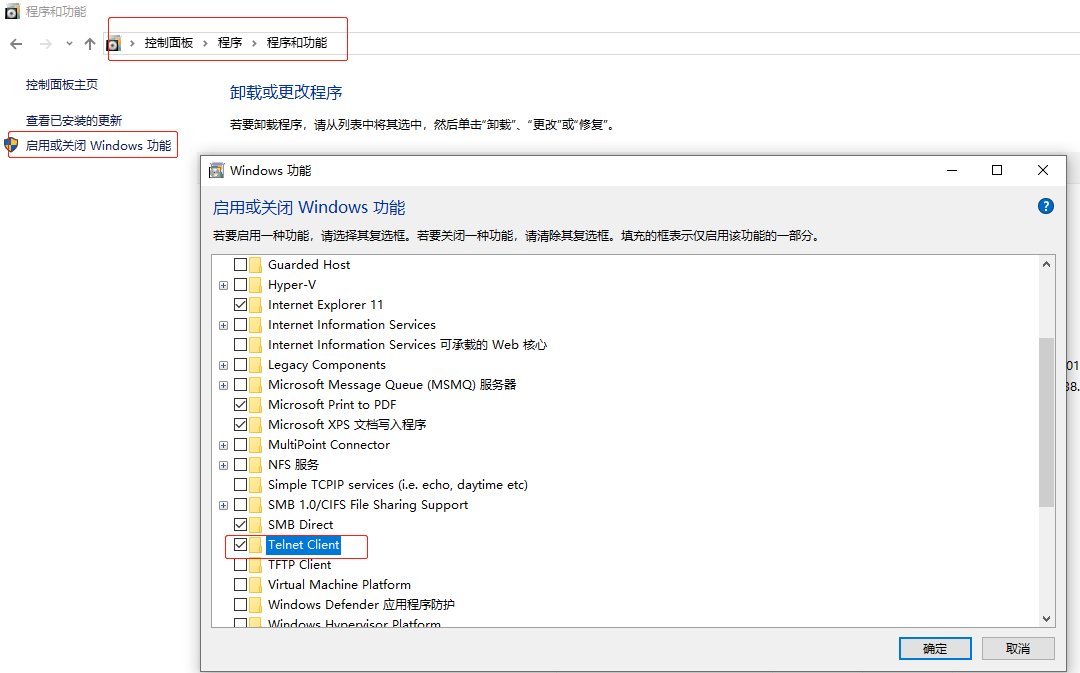Select Windows Defender 应用程序防护 row

[361, 604]
